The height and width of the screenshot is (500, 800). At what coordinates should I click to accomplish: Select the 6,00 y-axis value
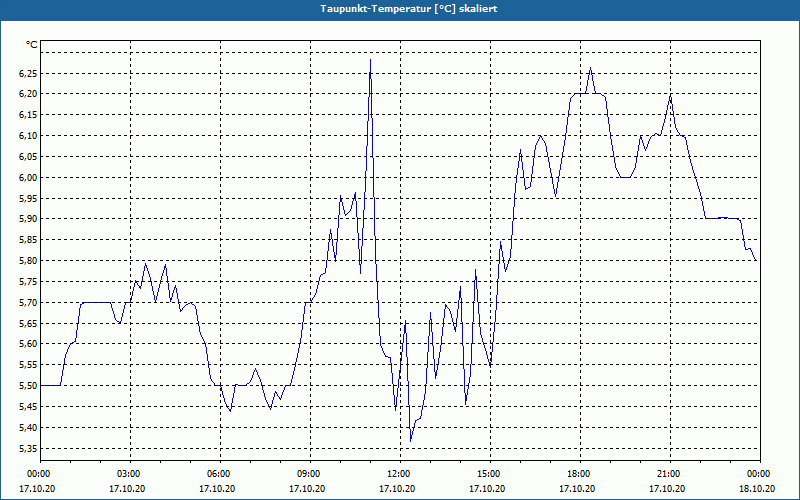pos(28,178)
